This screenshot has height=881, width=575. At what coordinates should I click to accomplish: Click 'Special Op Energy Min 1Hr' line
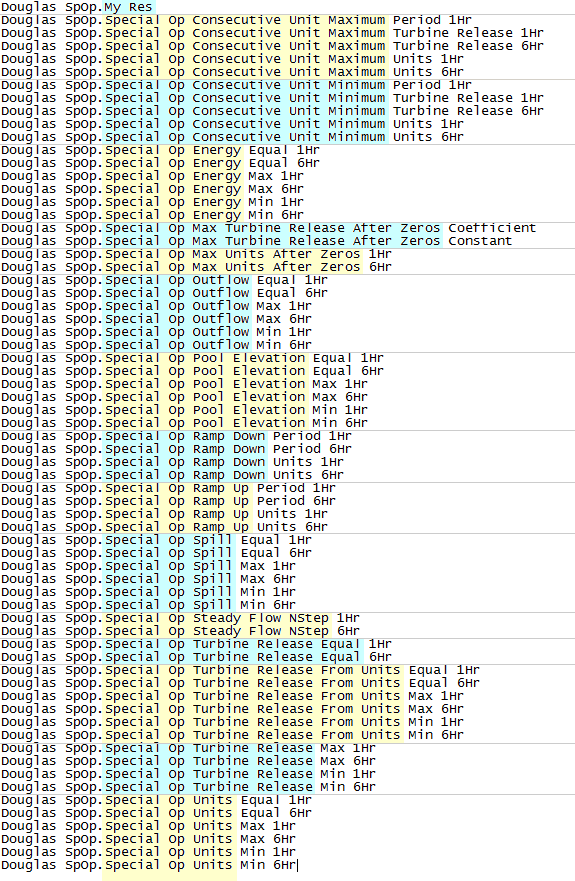pyautogui.click(x=152, y=202)
